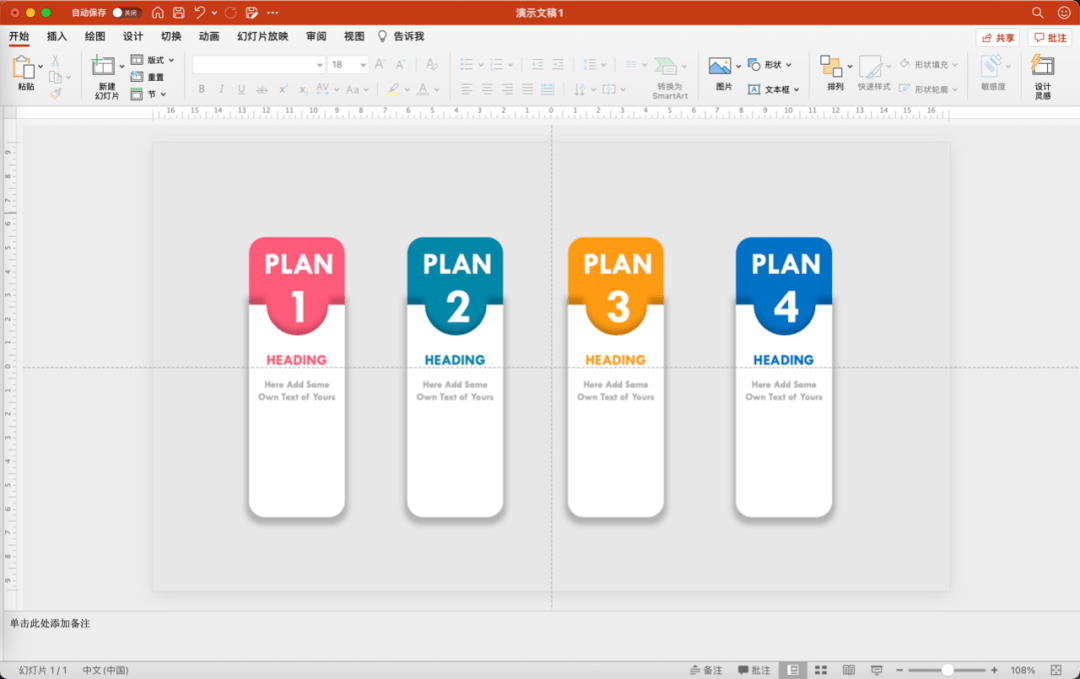Toggle the comments pane with 批注 in status bar

[x=755, y=670]
